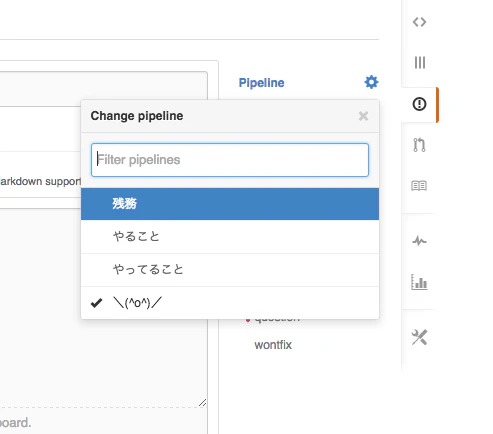Grab the text area resize handle

tap(202, 403)
